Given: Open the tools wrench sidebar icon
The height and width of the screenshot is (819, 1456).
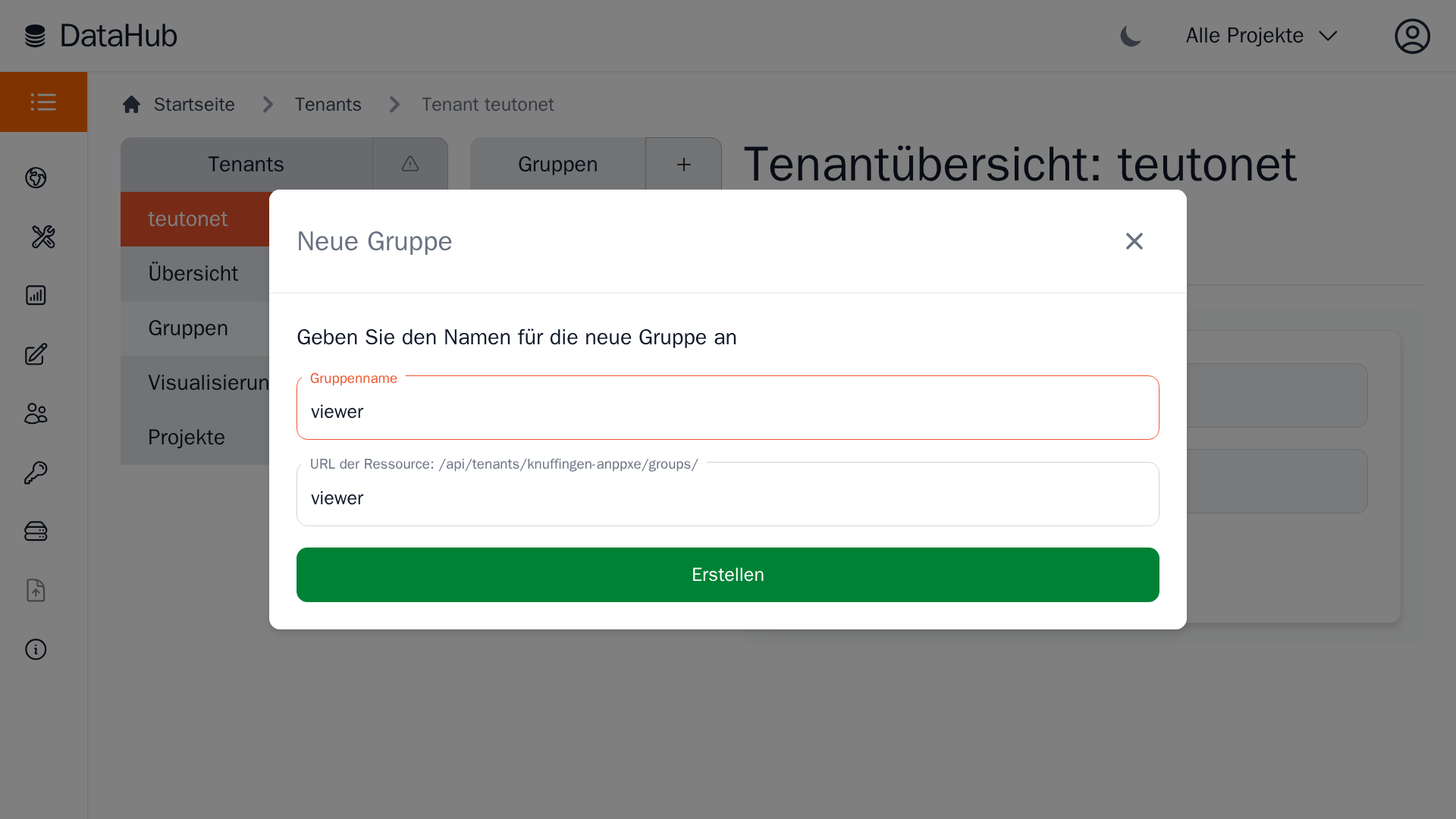Looking at the screenshot, I should pos(43,237).
